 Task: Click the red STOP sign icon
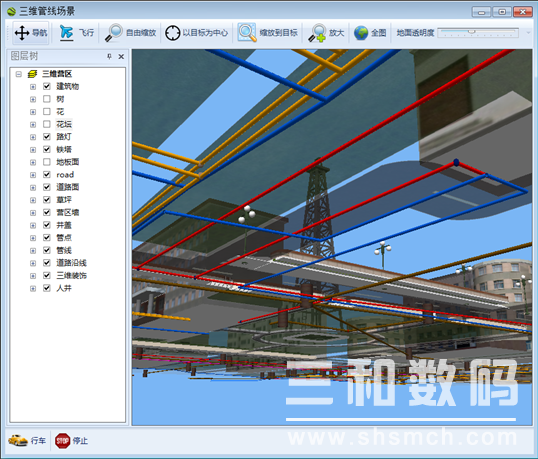click(62, 440)
